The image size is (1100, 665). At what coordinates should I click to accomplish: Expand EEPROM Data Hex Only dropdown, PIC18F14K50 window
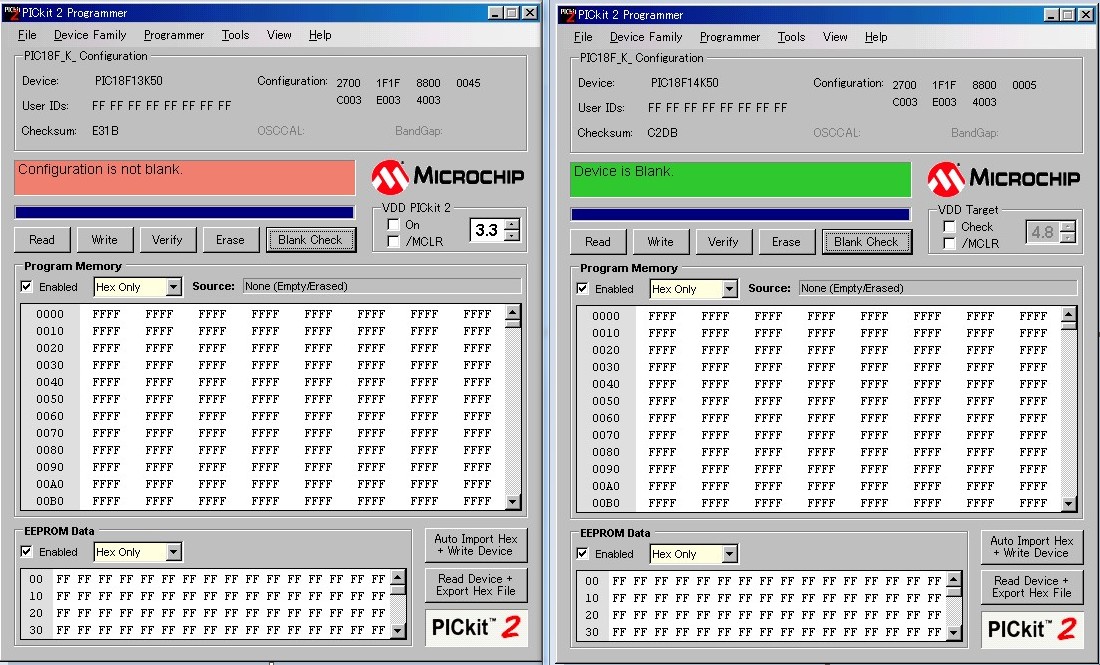click(730, 554)
